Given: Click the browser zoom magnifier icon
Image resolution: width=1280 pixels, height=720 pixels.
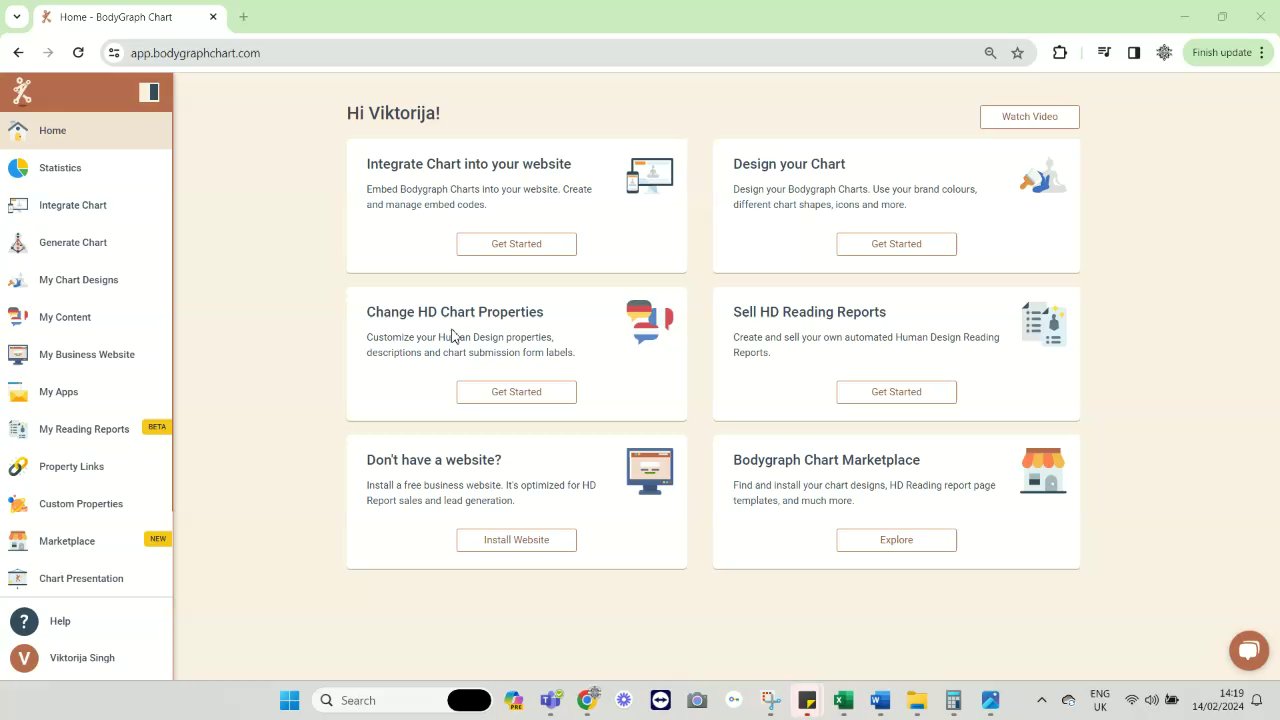Looking at the screenshot, I should 990,53.
